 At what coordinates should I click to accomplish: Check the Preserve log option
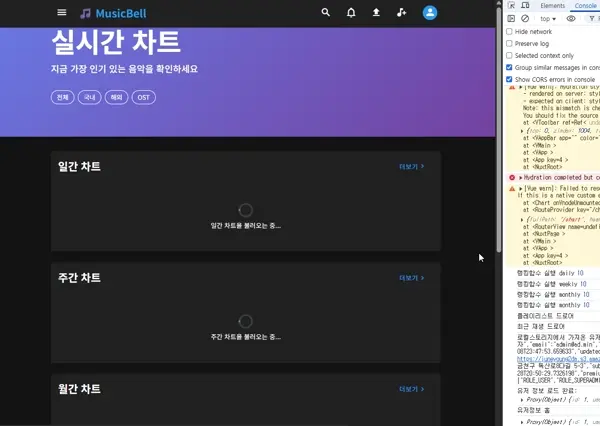(x=510, y=44)
